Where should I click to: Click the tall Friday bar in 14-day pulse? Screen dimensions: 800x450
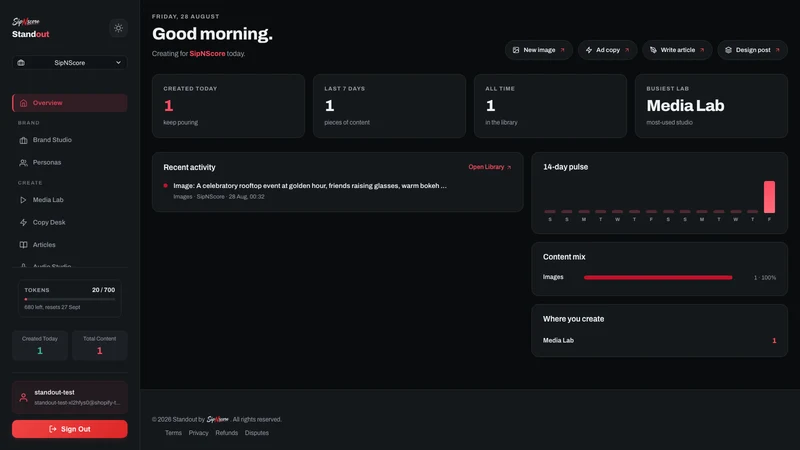769,197
